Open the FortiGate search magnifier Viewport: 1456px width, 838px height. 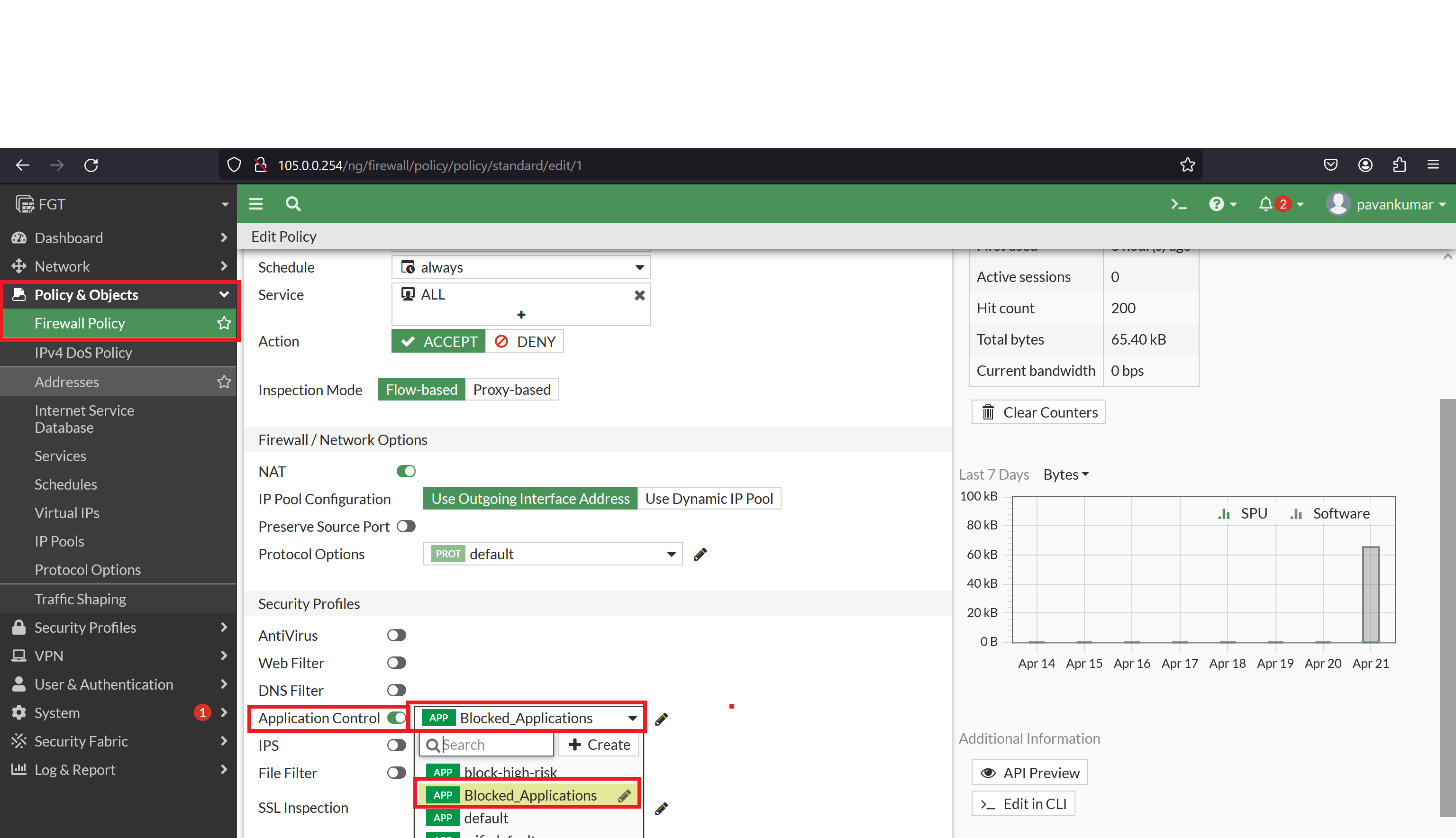293,204
